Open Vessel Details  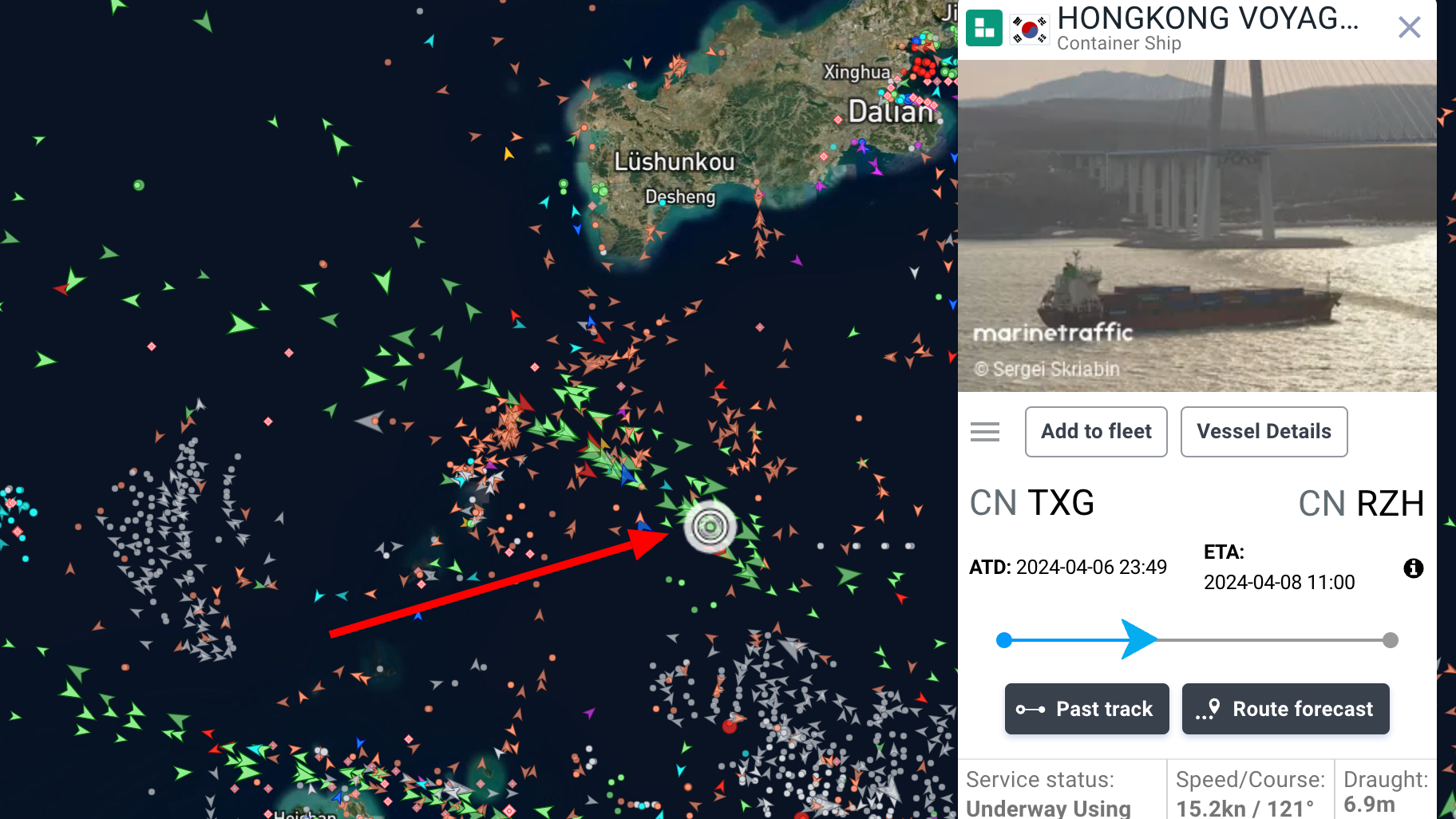1264,432
